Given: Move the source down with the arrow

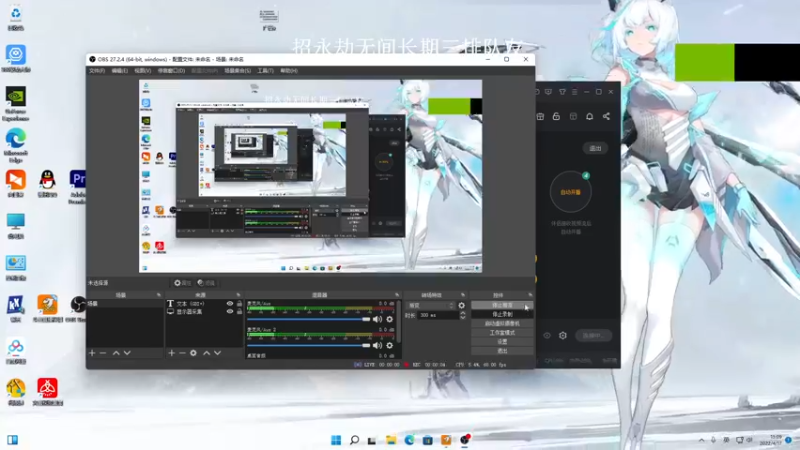Looking at the screenshot, I should [217, 353].
